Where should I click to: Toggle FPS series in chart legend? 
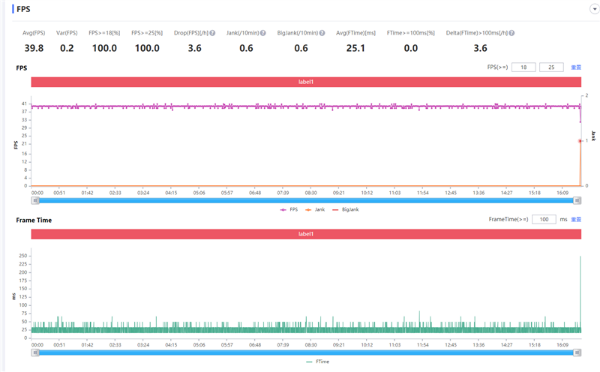point(289,210)
